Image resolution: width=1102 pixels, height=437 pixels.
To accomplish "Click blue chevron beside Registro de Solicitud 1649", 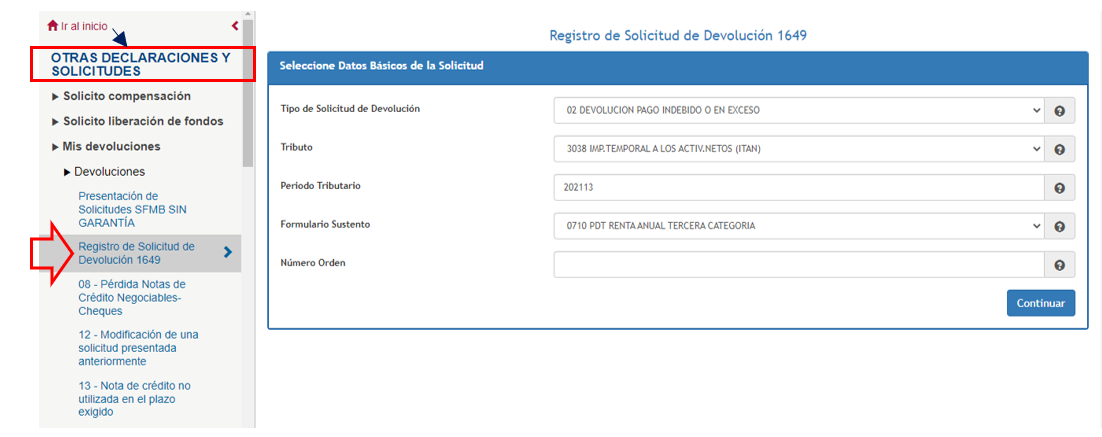I will 228,253.
